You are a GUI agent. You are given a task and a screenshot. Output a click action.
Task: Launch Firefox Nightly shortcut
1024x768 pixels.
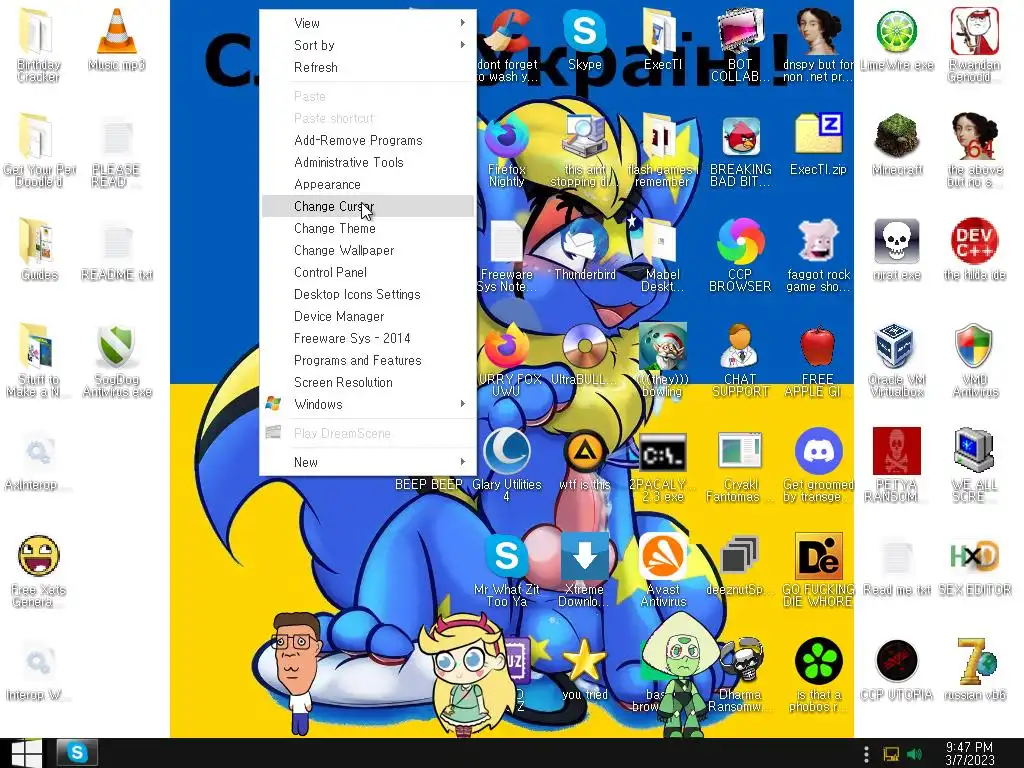(x=506, y=136)
